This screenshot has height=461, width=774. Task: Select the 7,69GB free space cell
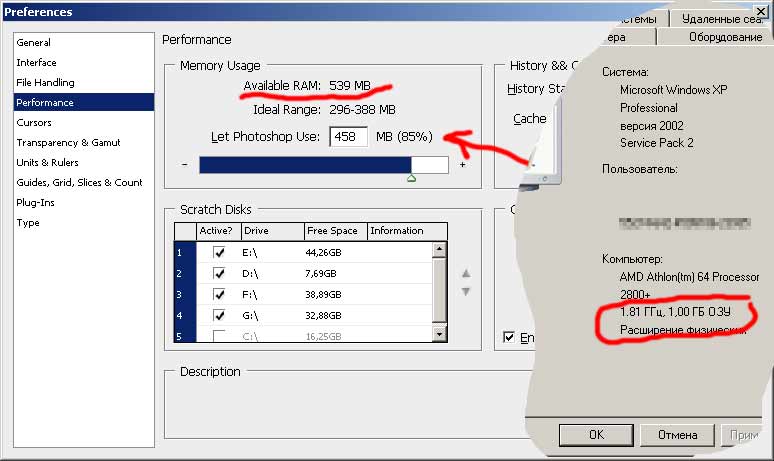tap(321, 273)
